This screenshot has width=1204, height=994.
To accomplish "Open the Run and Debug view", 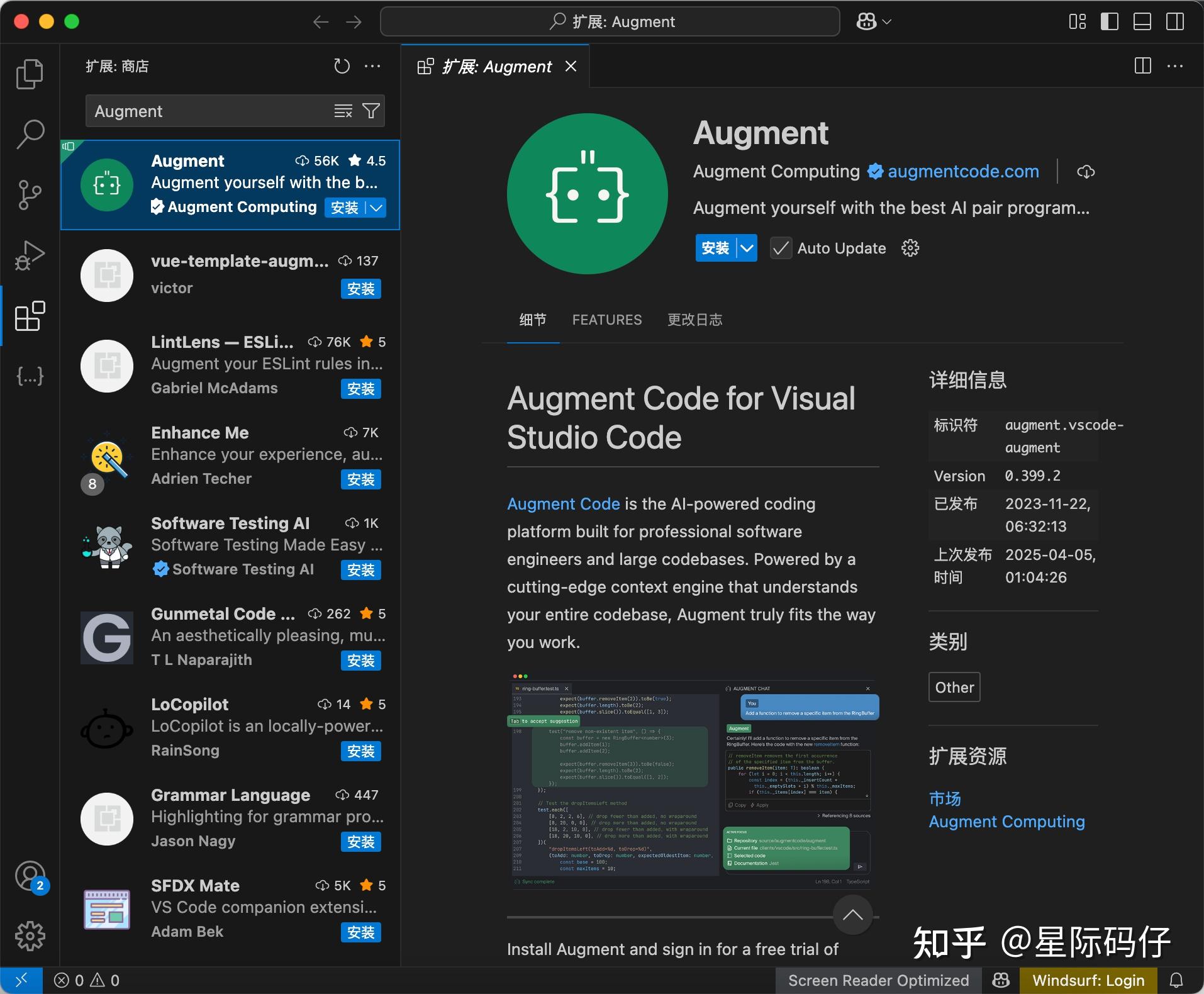I will 29,255.
